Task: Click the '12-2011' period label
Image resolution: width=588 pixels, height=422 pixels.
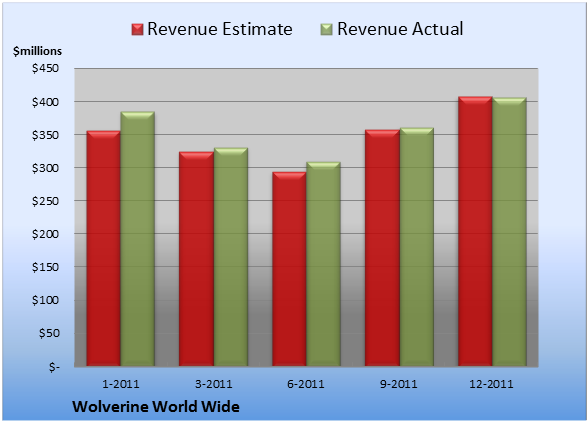Action: [491, 384]
